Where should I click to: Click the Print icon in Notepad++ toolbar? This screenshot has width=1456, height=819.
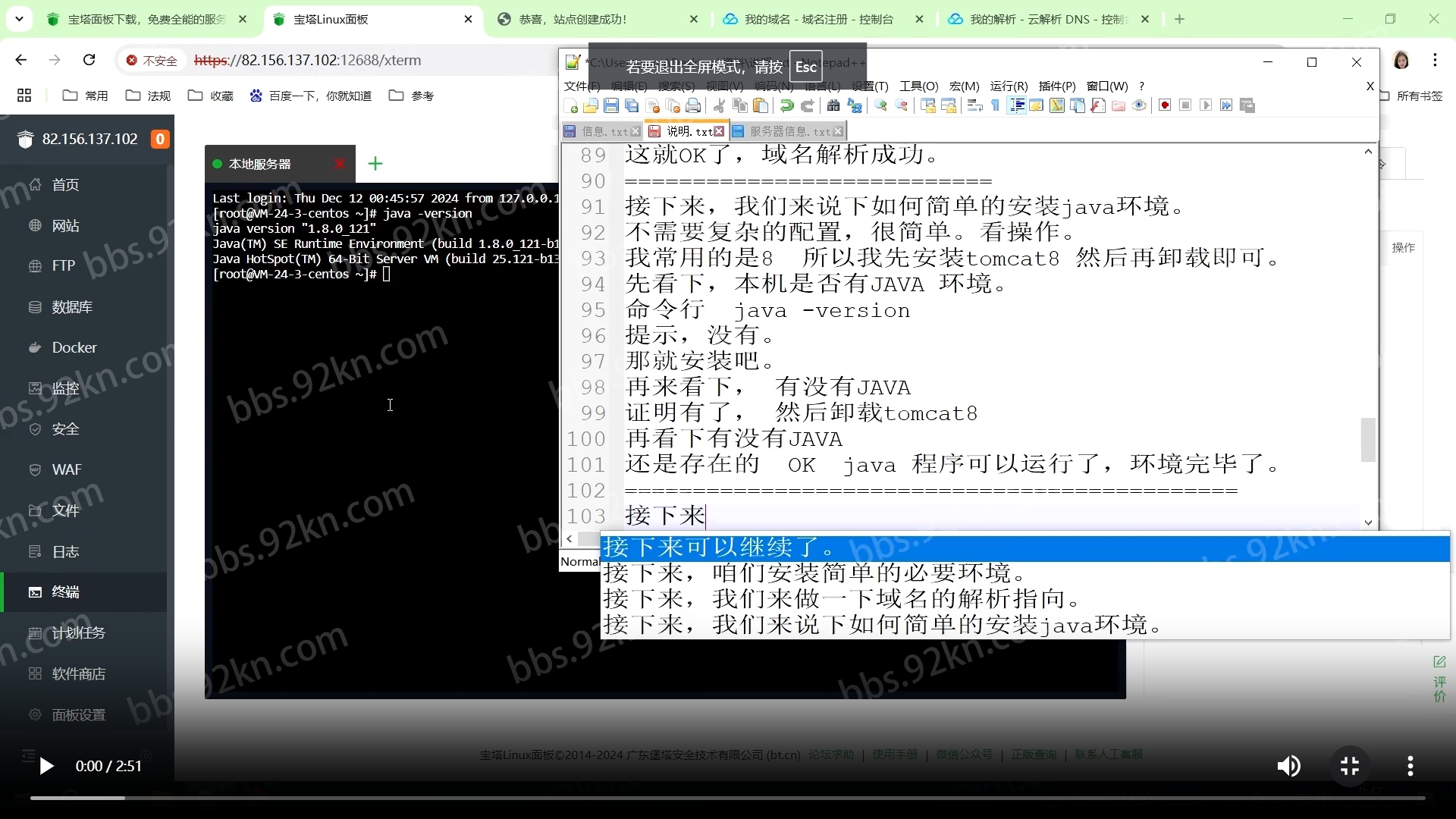pos(693,106)
